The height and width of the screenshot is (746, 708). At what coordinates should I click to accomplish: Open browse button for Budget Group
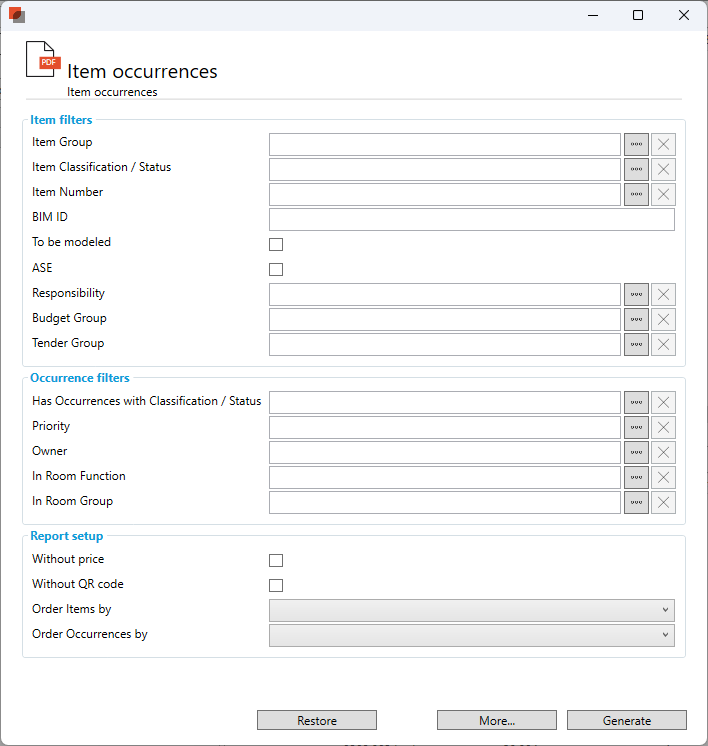[x=636, y=319]
